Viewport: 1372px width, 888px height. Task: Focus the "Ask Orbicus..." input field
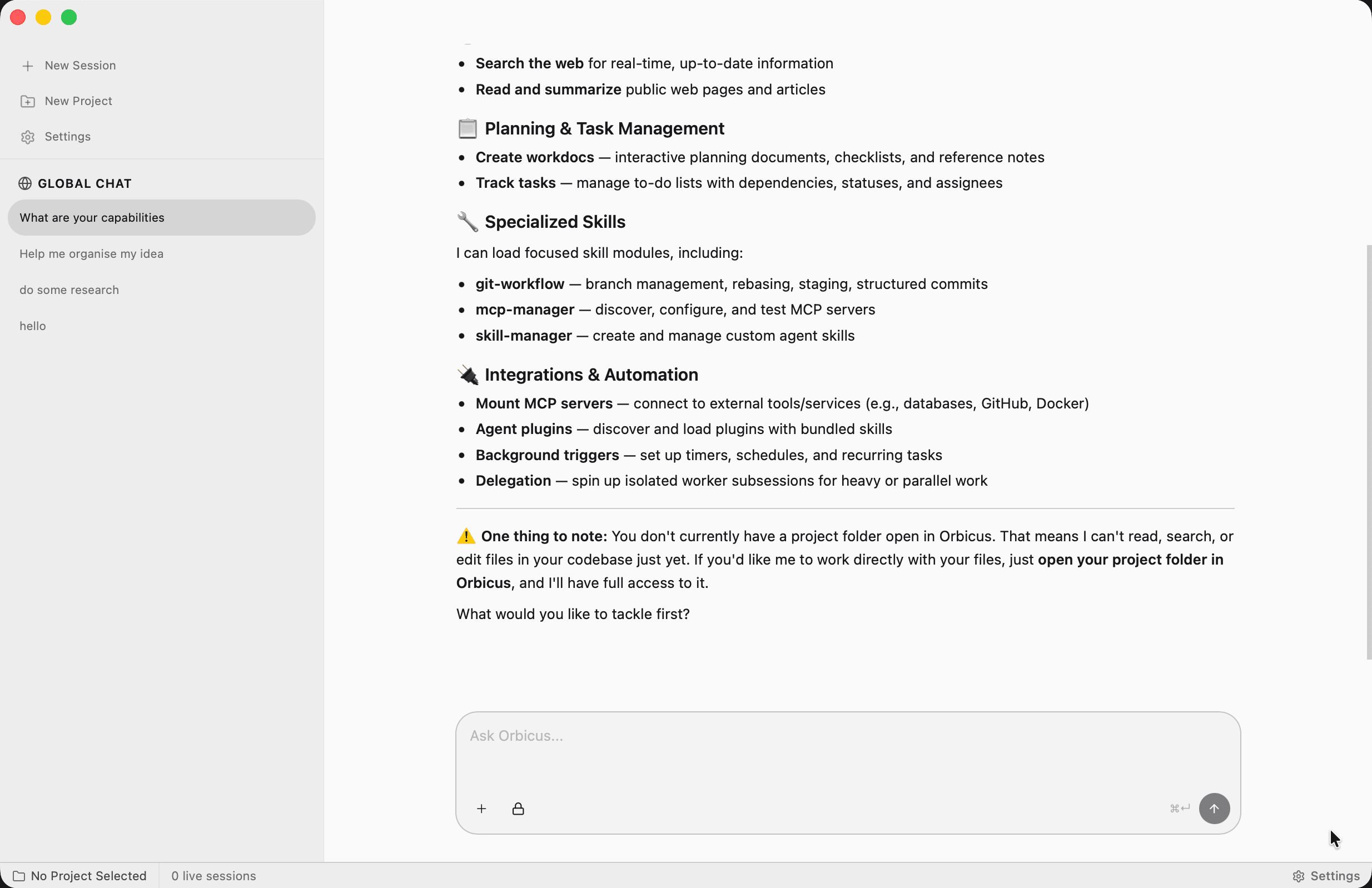pyautogui.click(x=847, y=752)
